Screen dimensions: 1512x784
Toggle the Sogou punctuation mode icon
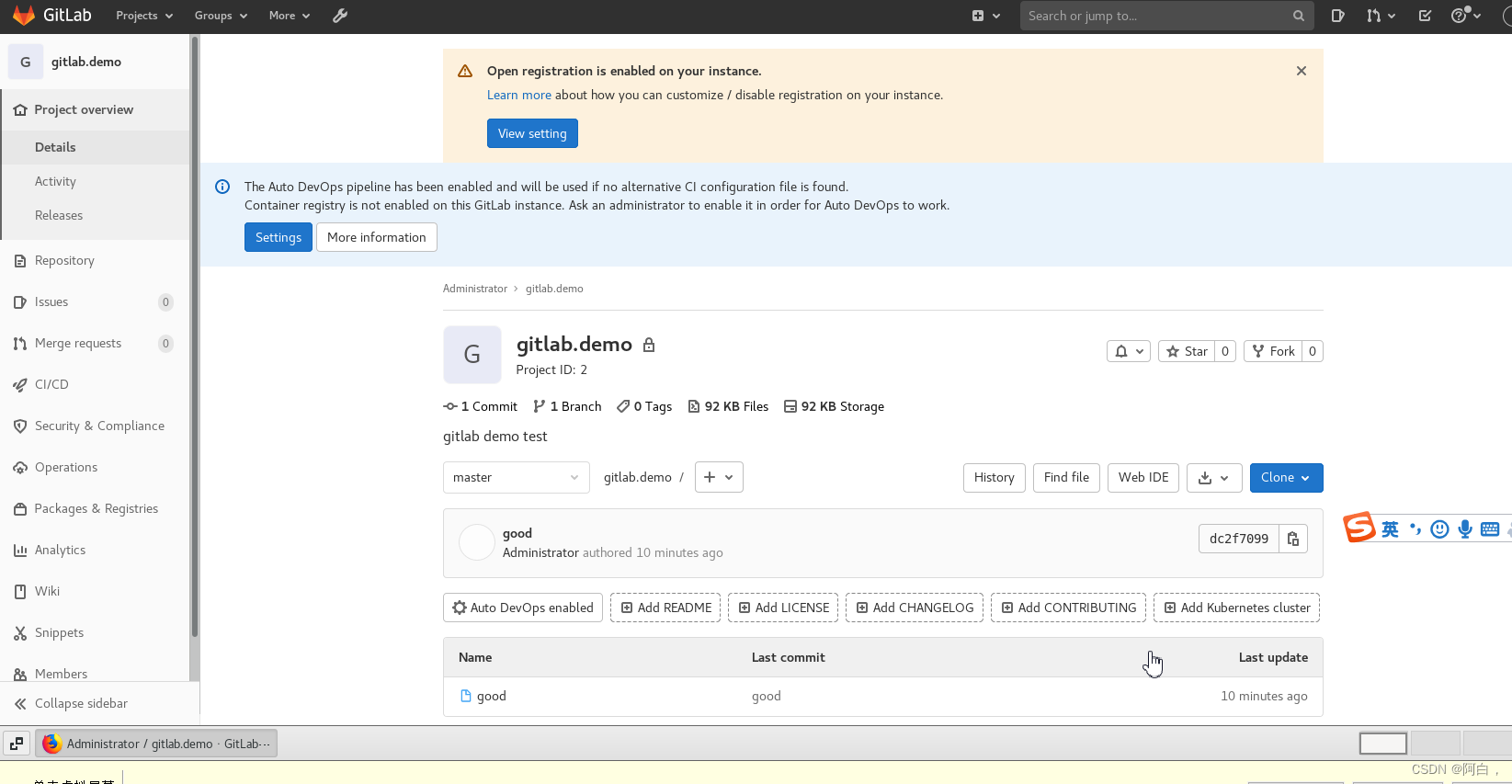(x=1415, y=528)
